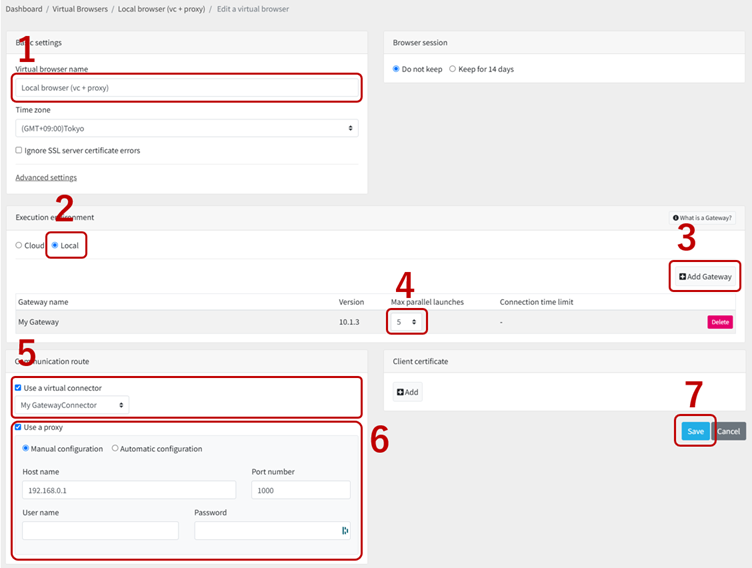Select the Do not keep radio button
Viewport: 752px width, 568px height.
click(x=396, y=69)
